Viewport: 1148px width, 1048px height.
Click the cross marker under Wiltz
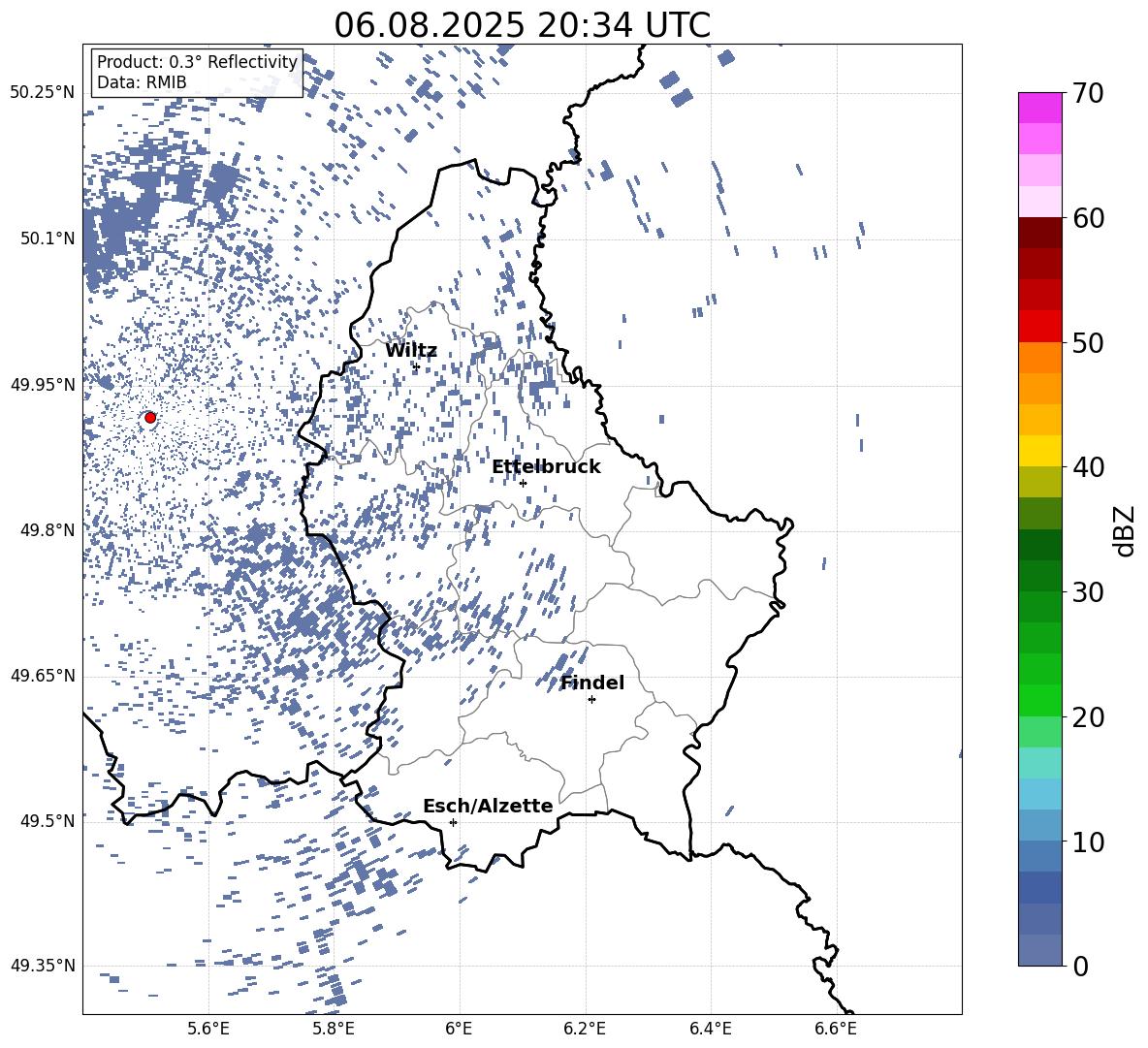click(416, 367)
